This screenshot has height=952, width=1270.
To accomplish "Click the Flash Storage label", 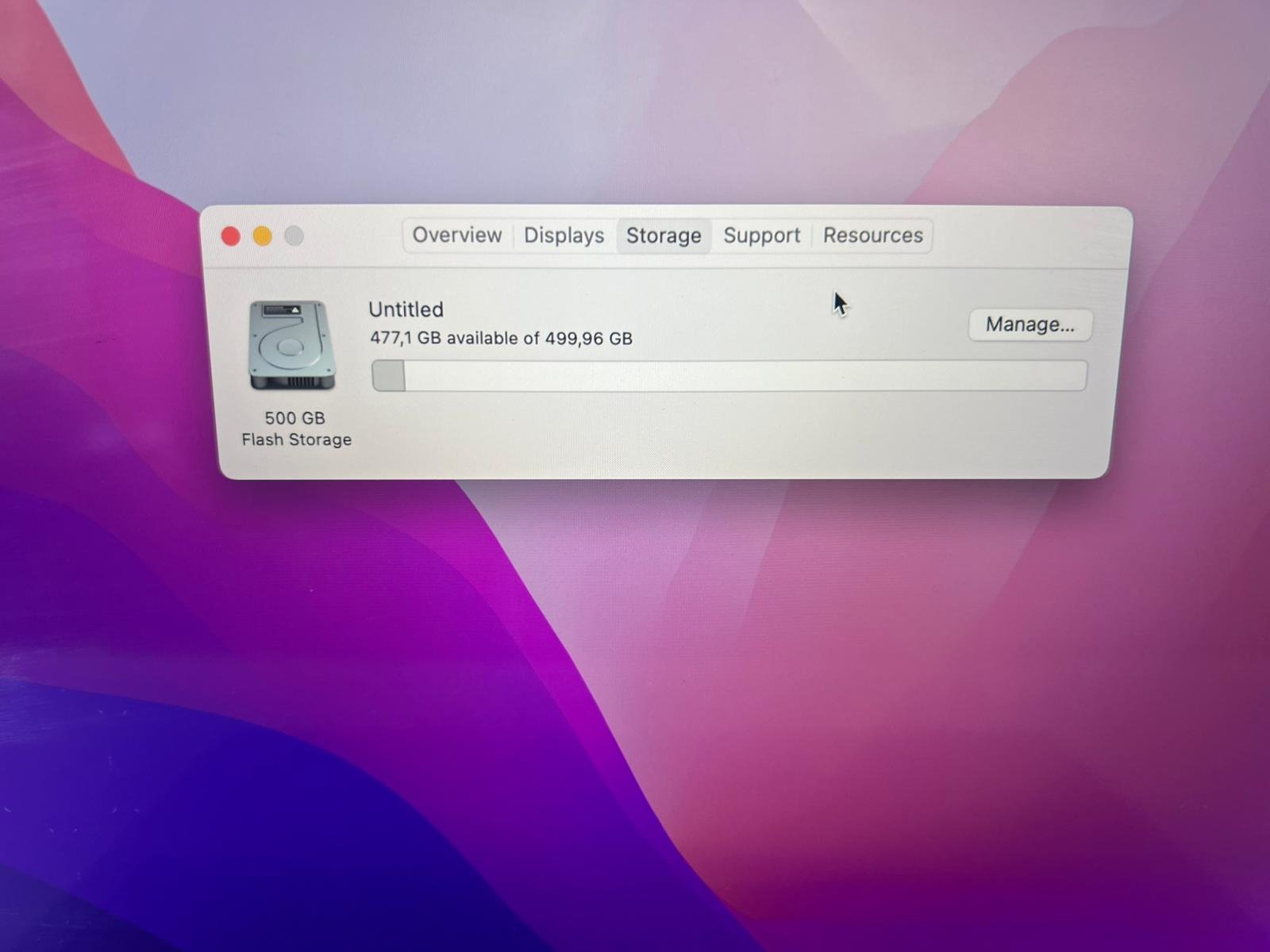I will click(296, 440).
